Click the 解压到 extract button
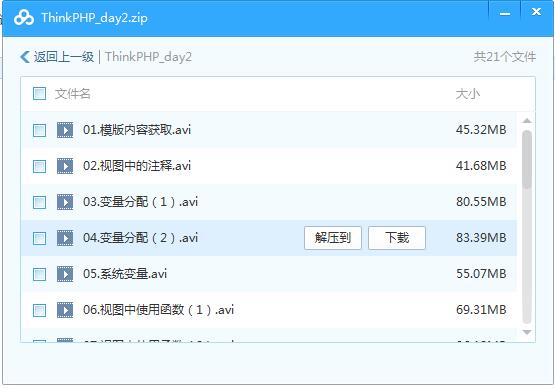 333,238
